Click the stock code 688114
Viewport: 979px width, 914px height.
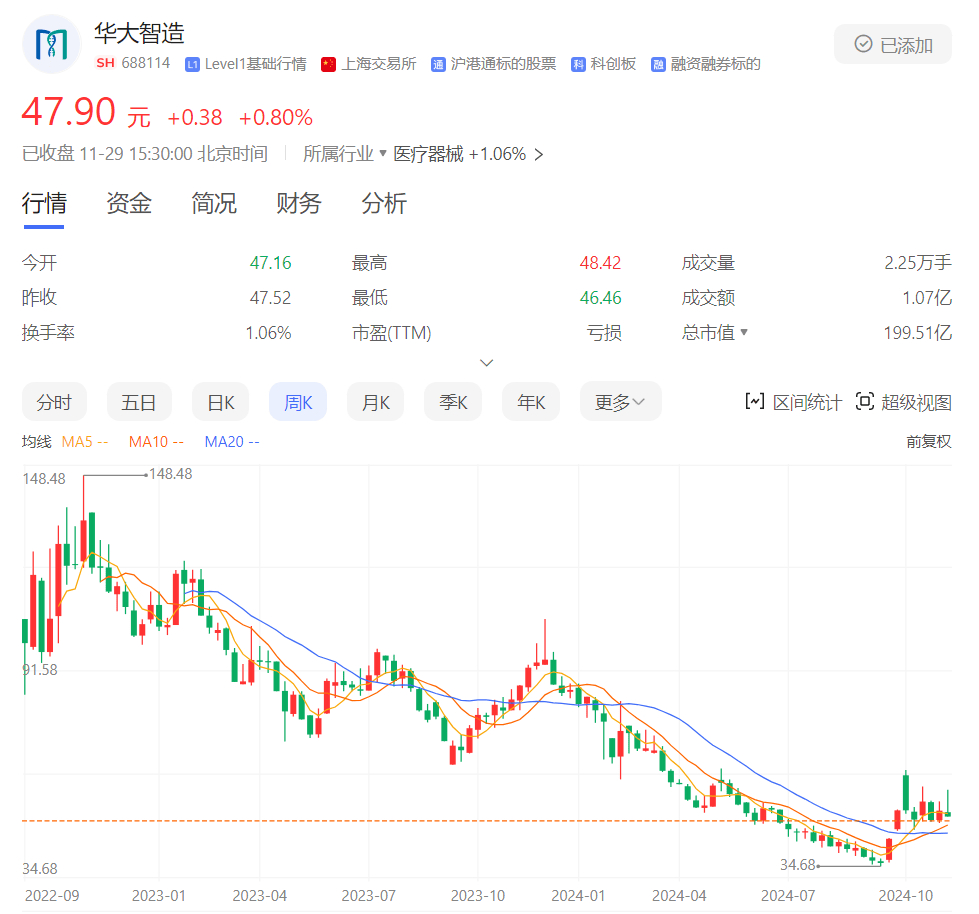point(146,63)
